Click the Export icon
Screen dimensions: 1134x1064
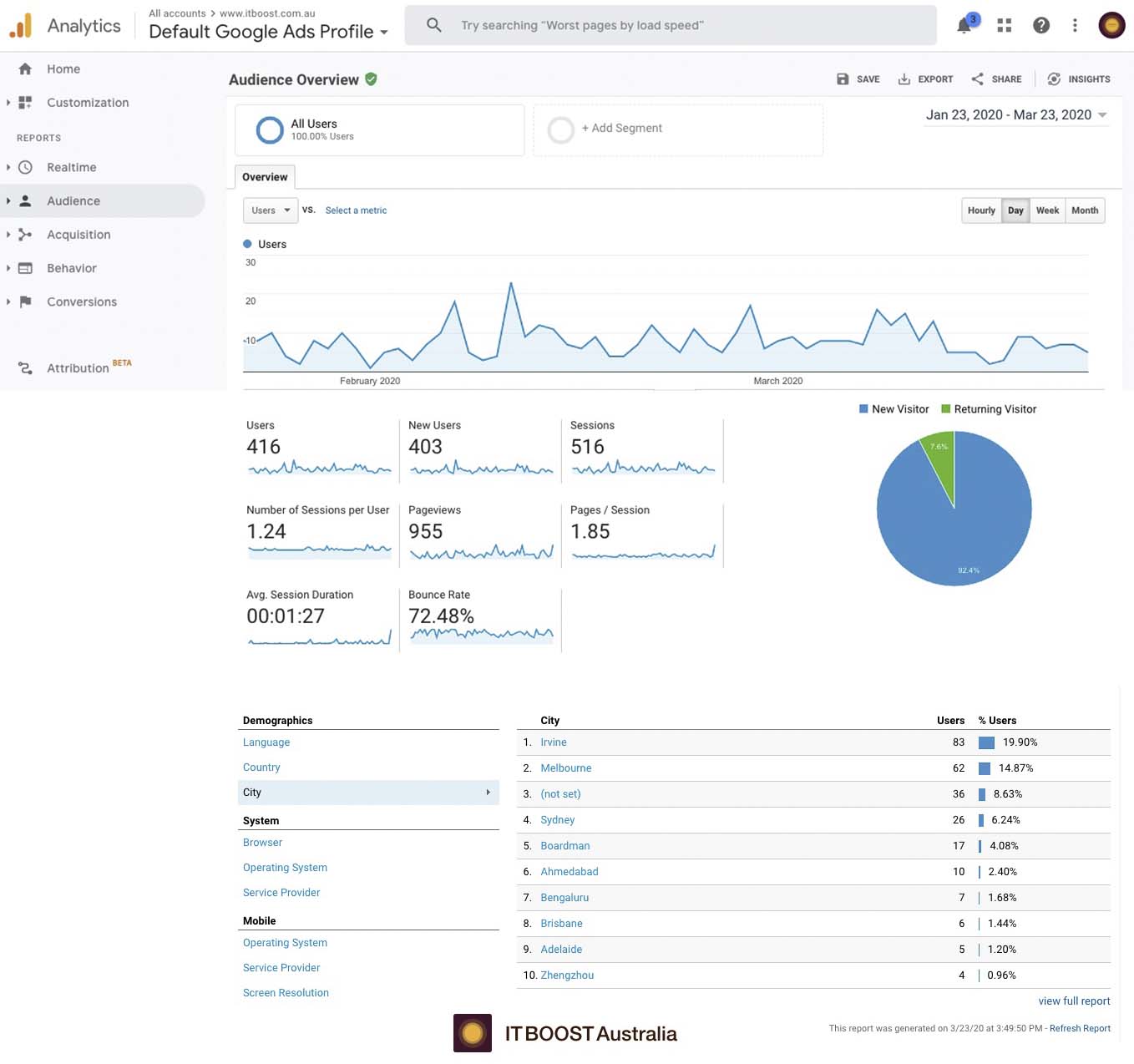(904, 79)
